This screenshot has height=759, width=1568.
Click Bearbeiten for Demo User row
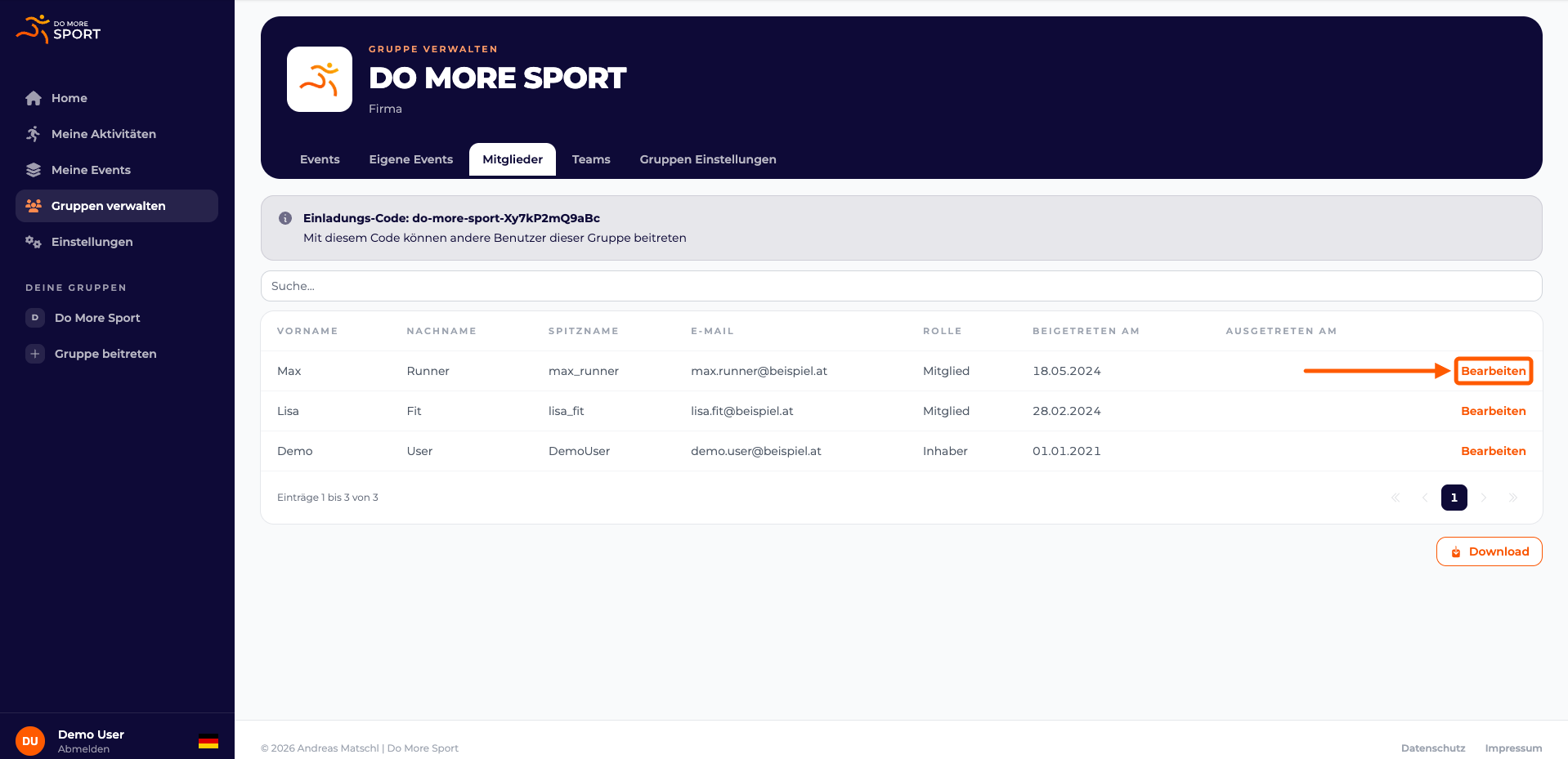pos(1494,451)
